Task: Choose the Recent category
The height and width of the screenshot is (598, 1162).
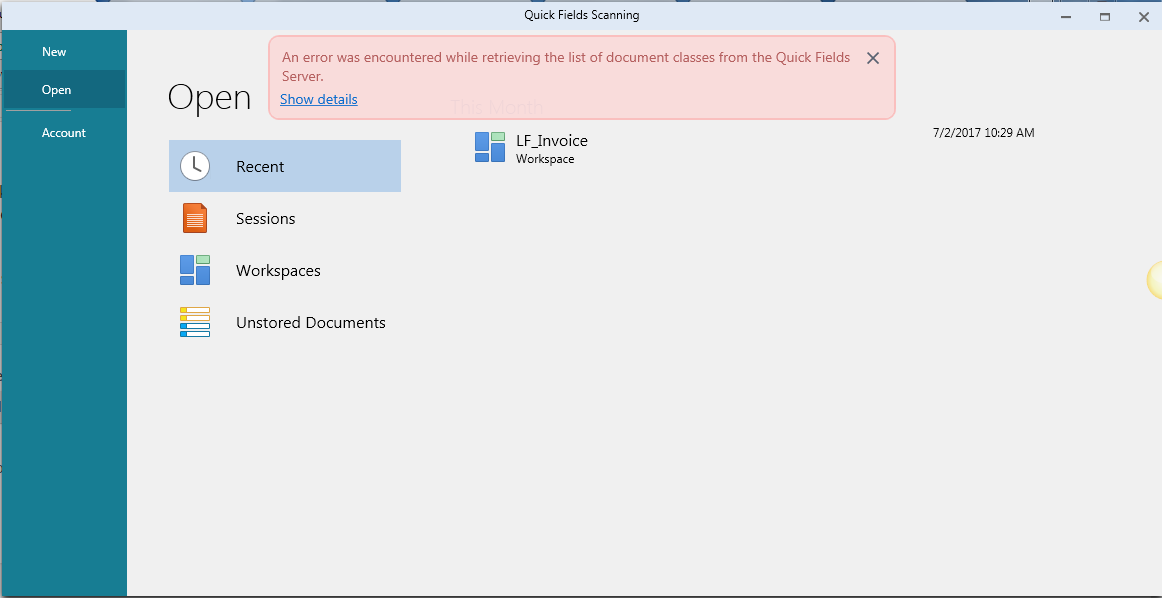Action: click(x=285, y=166)
